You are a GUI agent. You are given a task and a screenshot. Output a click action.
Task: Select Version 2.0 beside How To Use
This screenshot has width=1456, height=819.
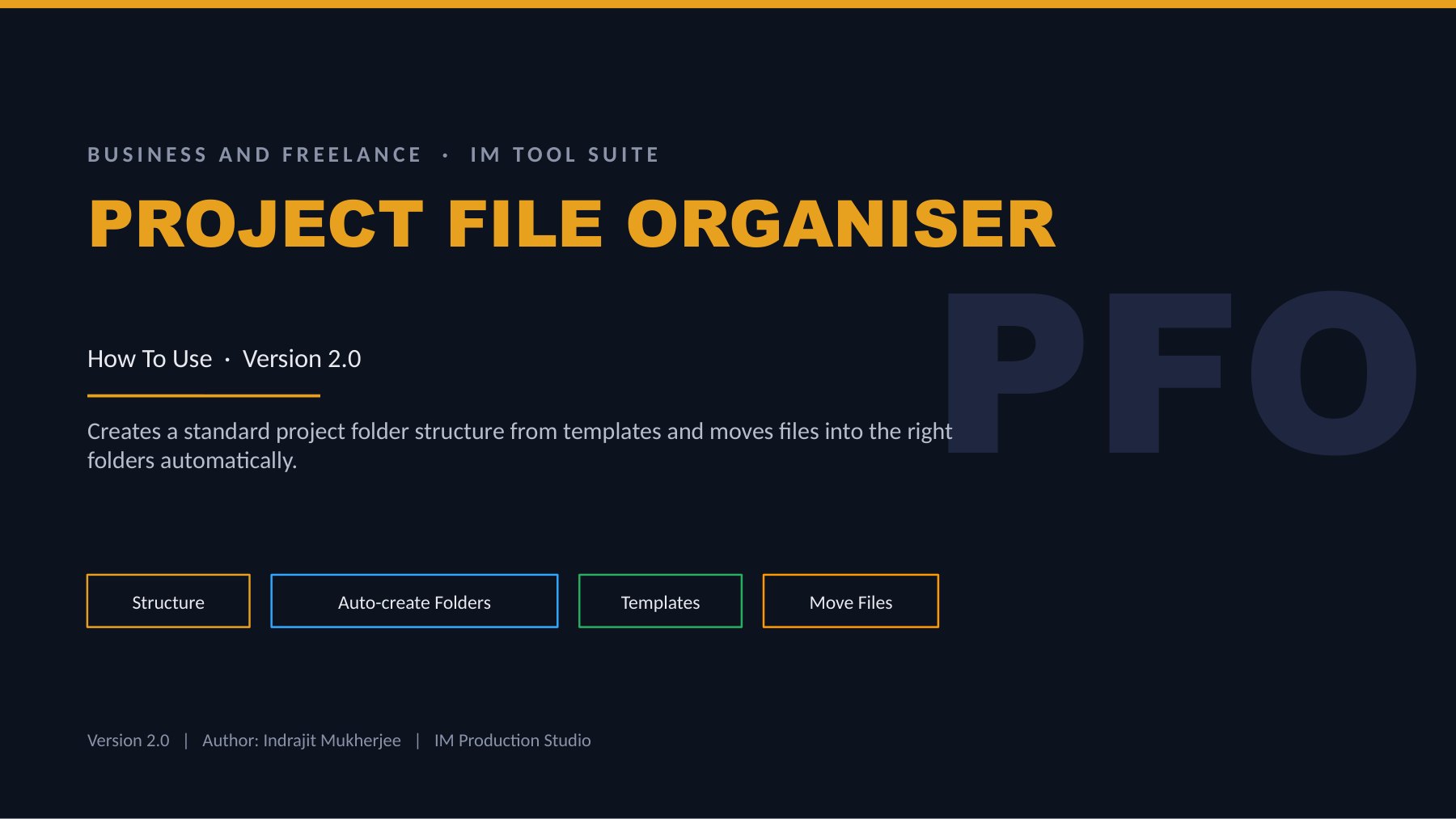(x=302, y=358)
